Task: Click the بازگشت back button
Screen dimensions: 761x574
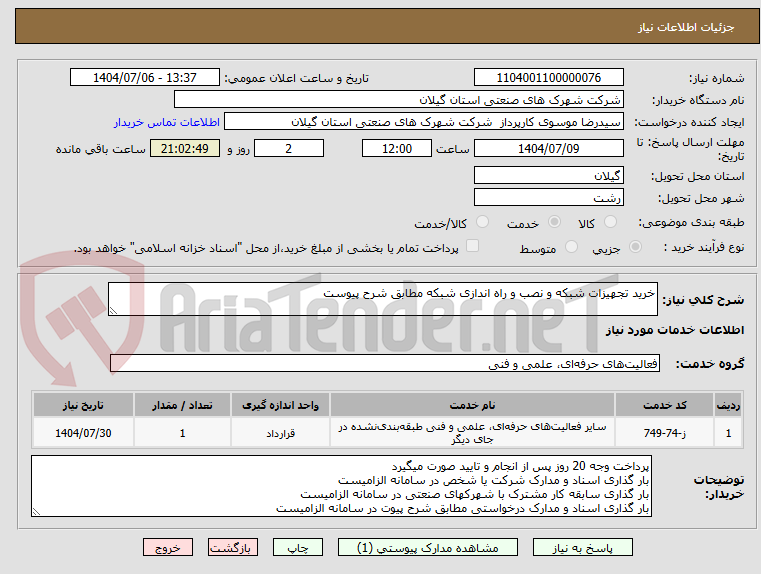Action: click(232, 547)
